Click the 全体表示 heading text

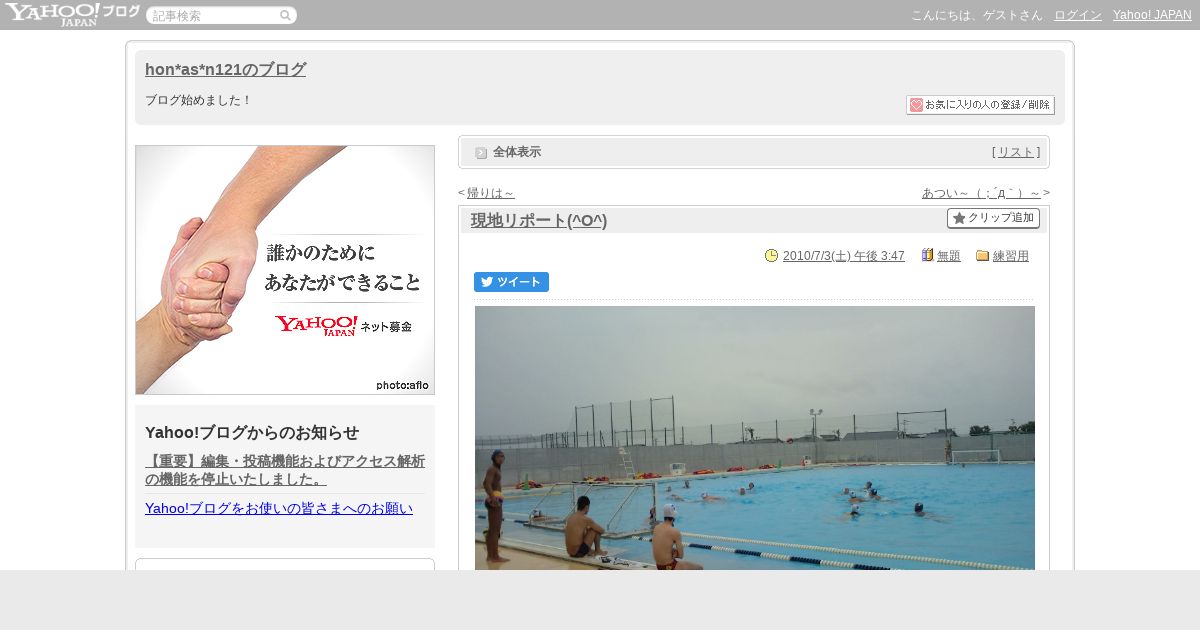[517, 152]
